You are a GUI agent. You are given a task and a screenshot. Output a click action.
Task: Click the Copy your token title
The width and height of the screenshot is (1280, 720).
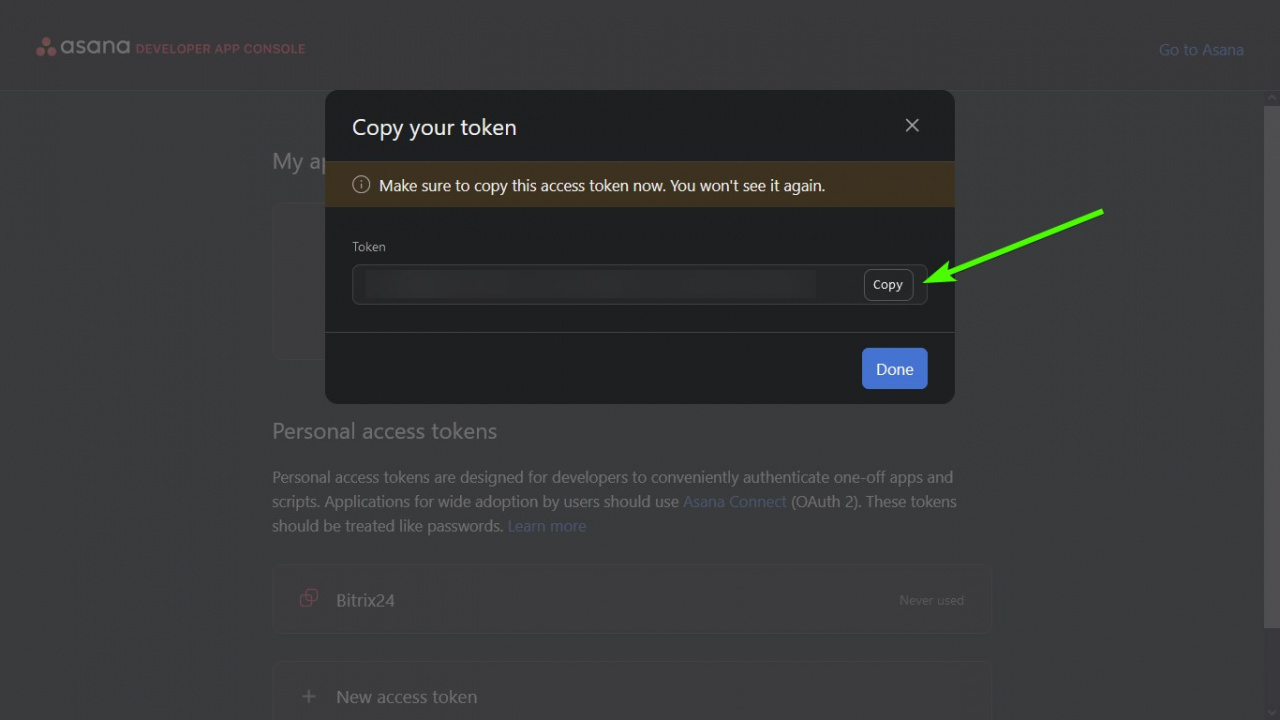pos(434,128)
